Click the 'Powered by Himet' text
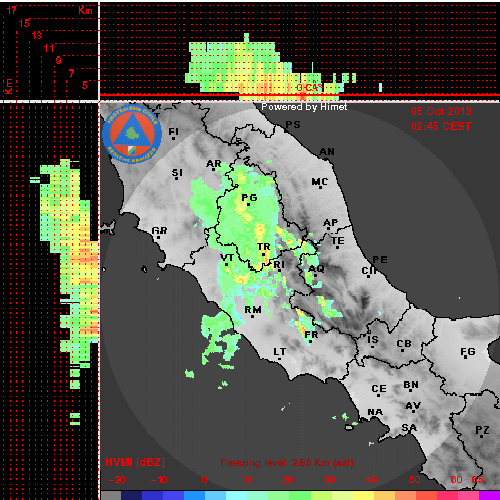This screenshot has width=500, height=500. [304, 107]
